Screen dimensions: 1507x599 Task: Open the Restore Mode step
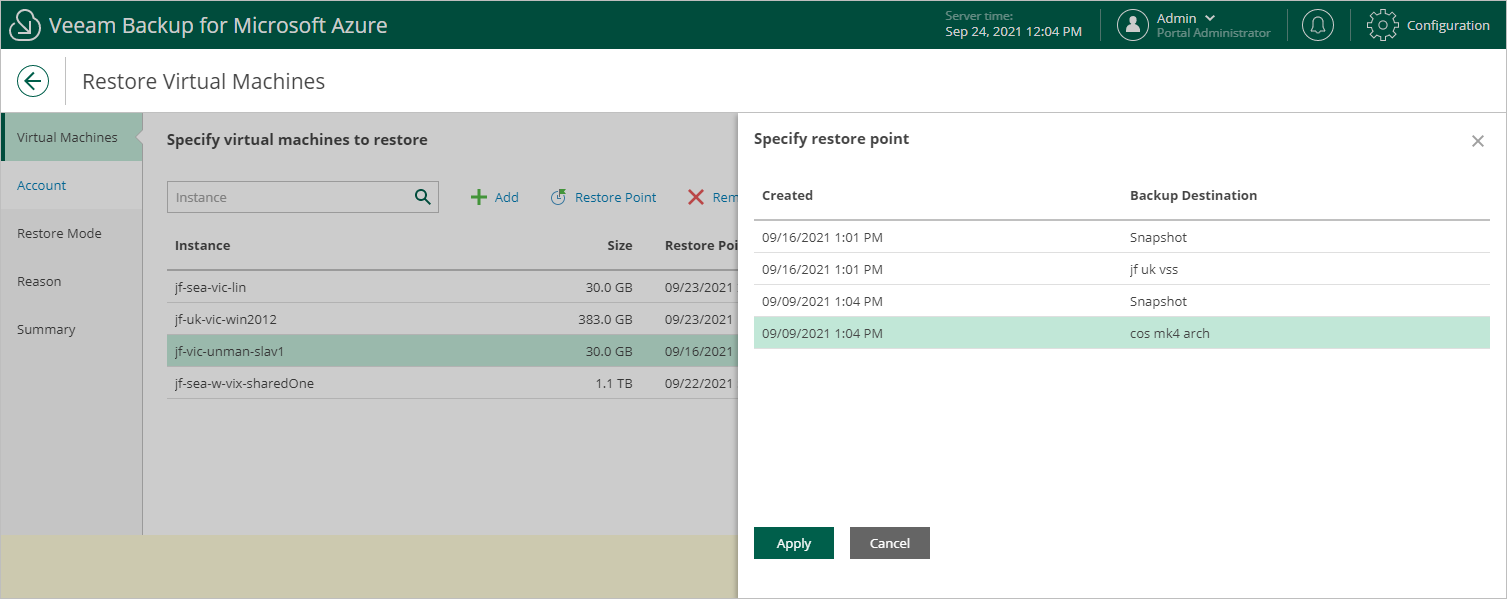point(72,233)
